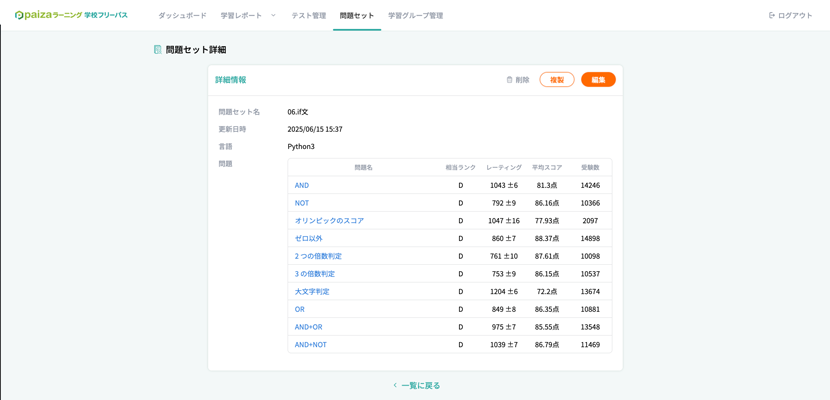Screen dimensions: 830x400
Task: Open the ダッシュボード tab
Action: [x=182, y=15]
